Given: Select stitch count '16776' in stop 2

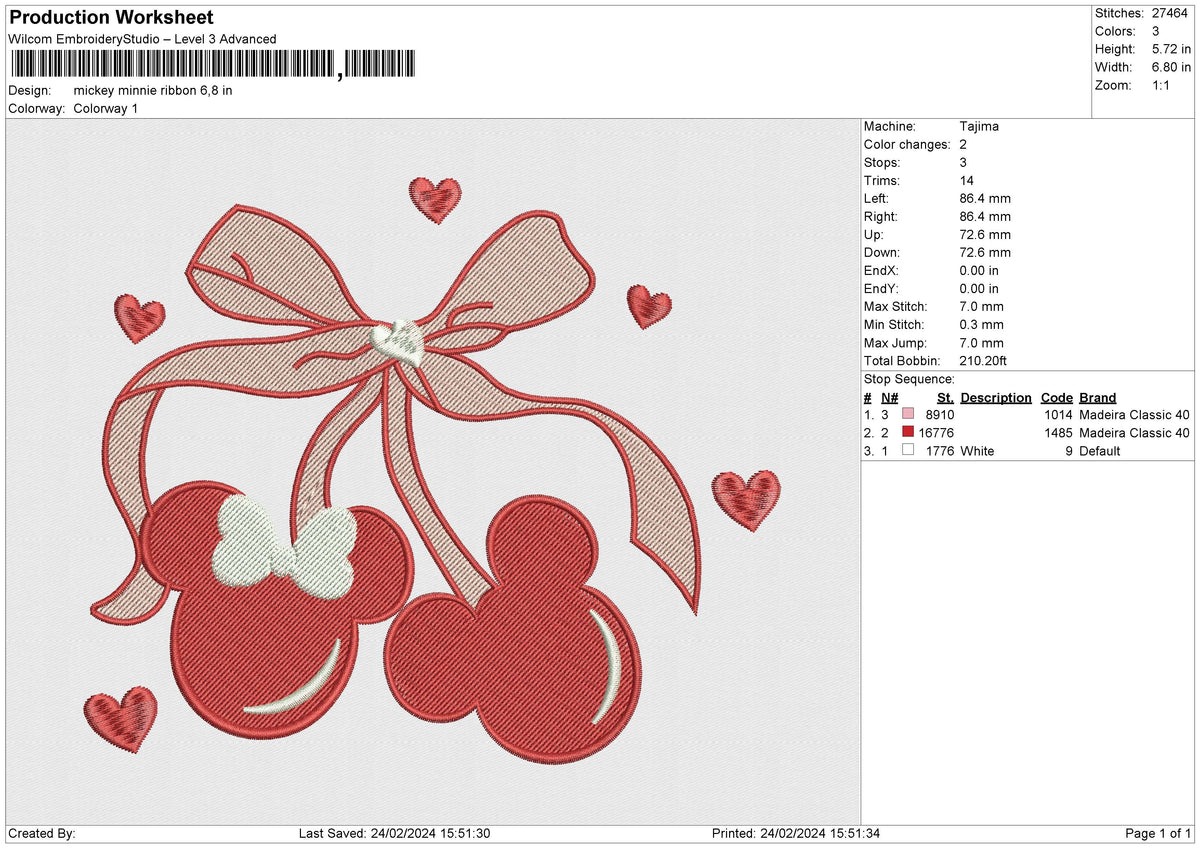Looking at the screenshot, I should click(937, 433).
